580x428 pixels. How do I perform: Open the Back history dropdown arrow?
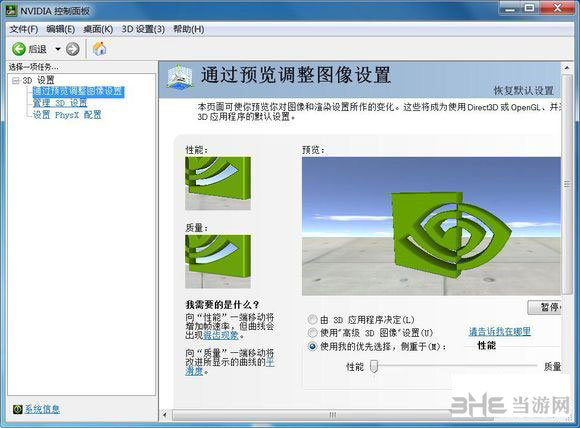pos(58,49)
